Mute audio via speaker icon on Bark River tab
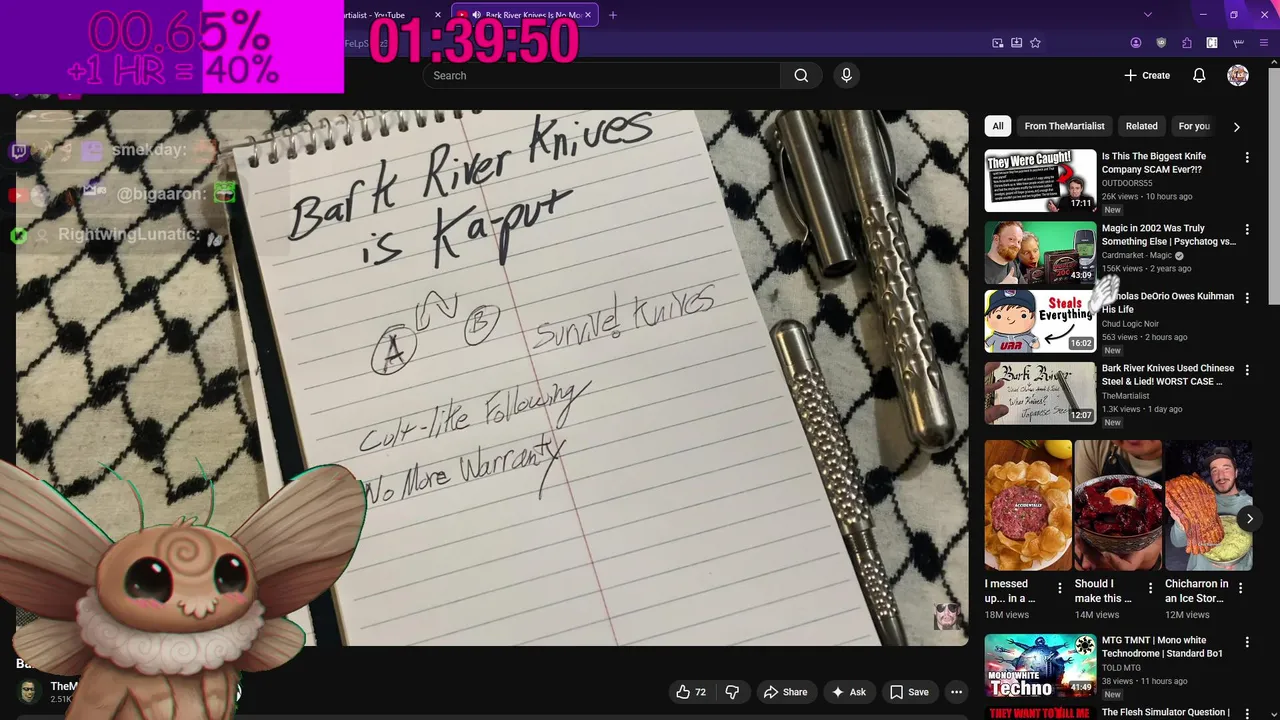Screen dimensions: 1280x720 coord(476,15)
